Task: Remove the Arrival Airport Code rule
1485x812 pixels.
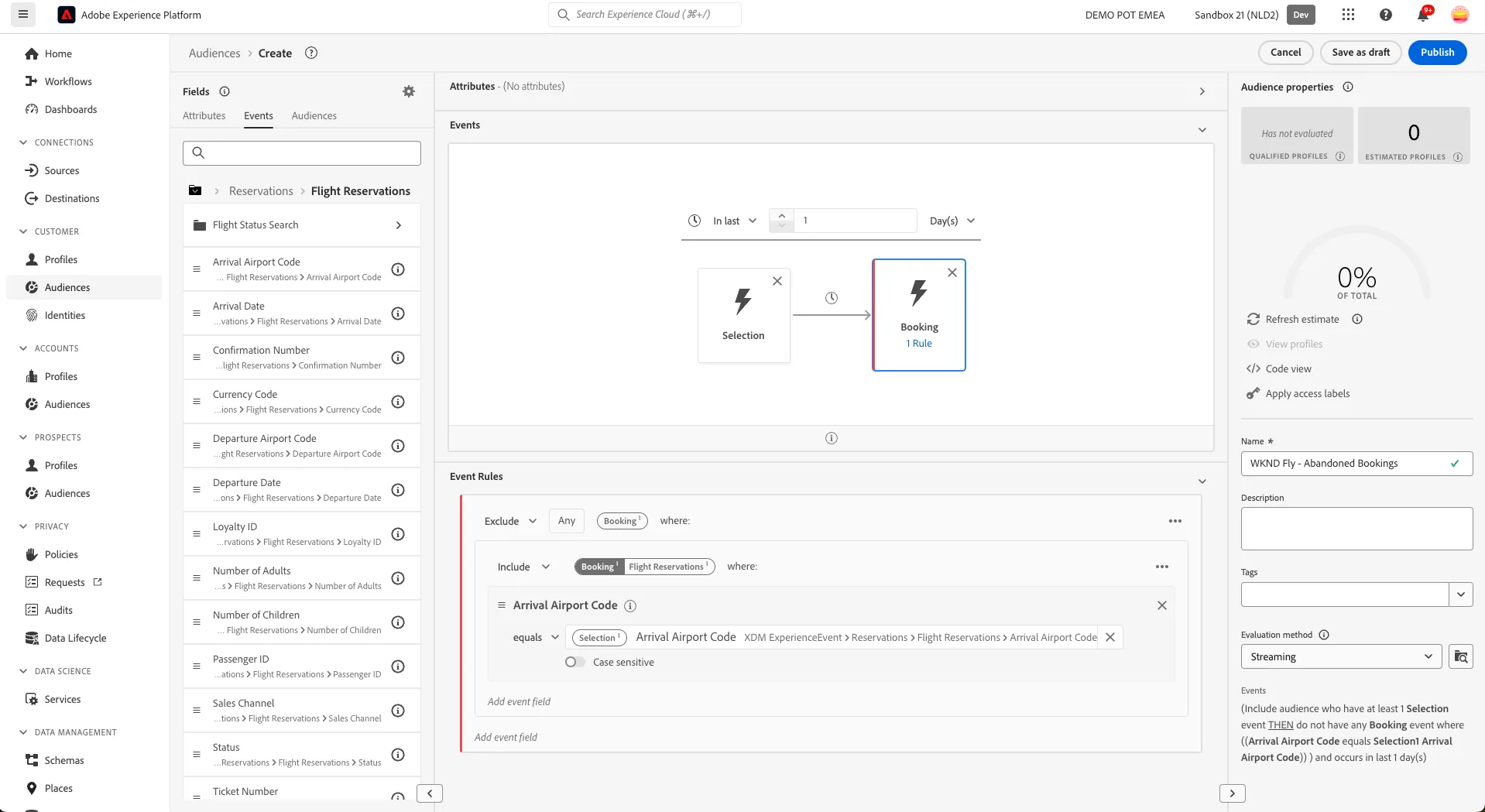Action: click(x=1161, y=605)
